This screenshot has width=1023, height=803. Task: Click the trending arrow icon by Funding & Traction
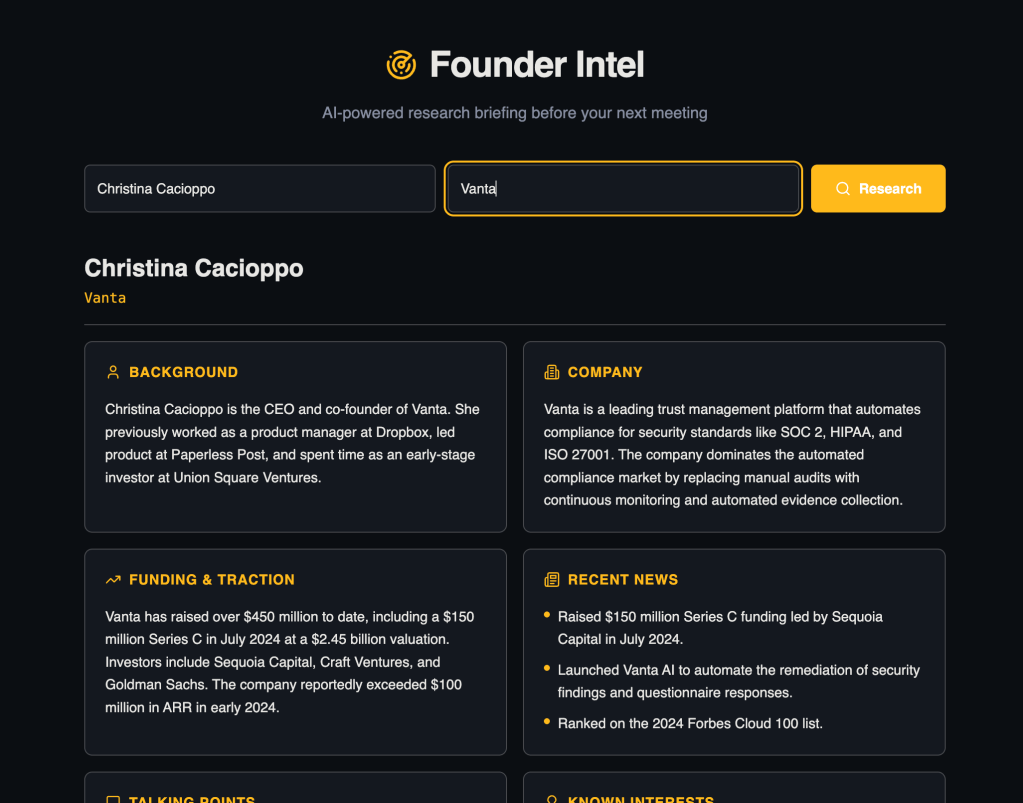click(113, 580)
